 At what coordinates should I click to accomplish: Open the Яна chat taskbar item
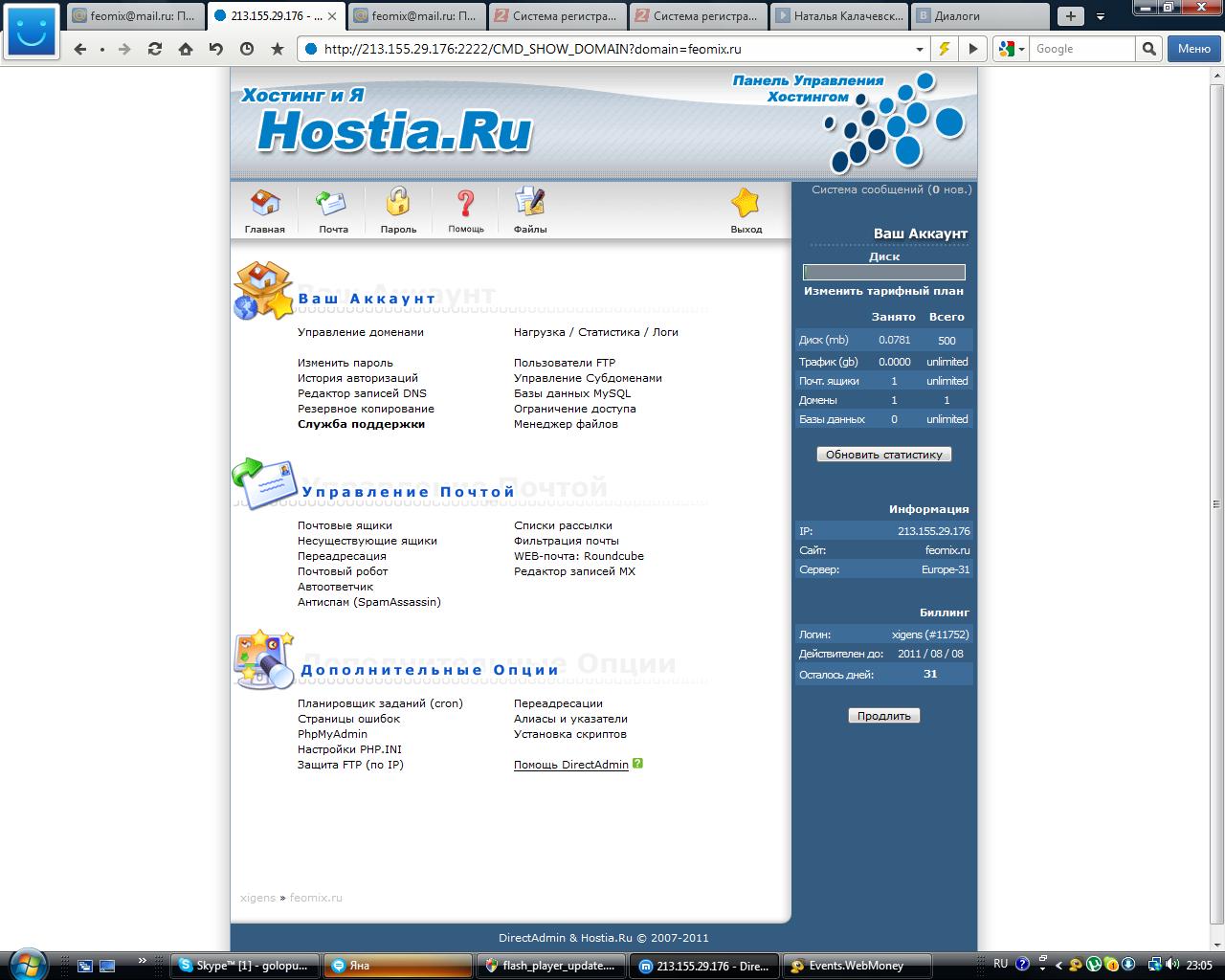(x=398, y=966)
